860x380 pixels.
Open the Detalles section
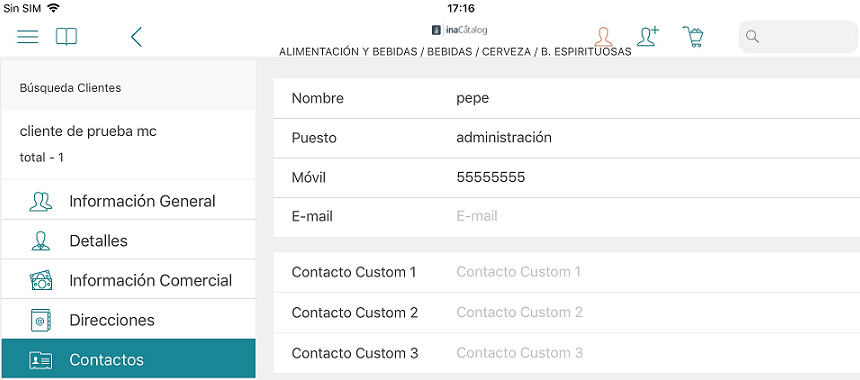pos(129,240)
